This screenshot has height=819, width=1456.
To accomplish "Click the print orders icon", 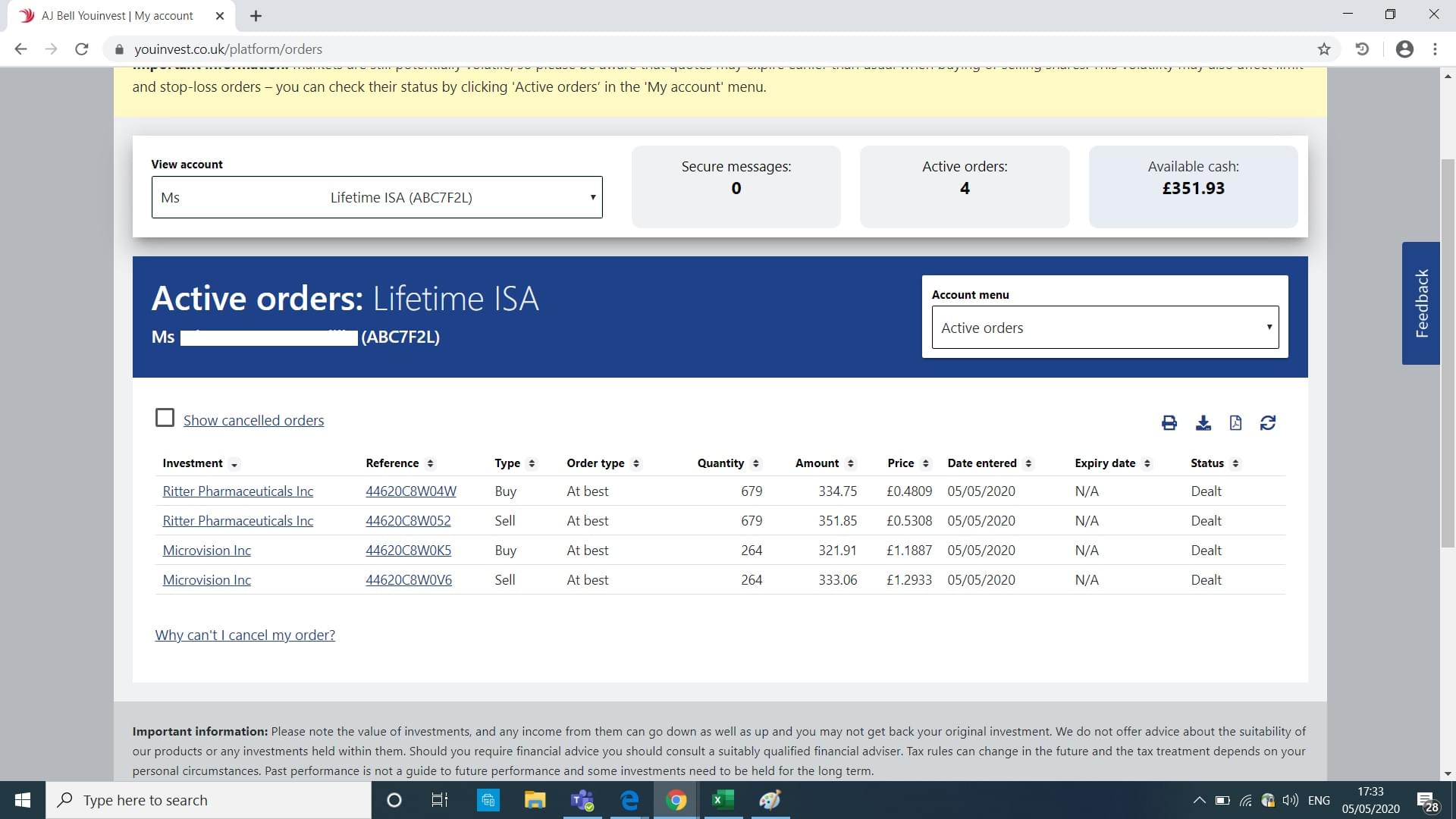I will click(x=1169, y=423).
